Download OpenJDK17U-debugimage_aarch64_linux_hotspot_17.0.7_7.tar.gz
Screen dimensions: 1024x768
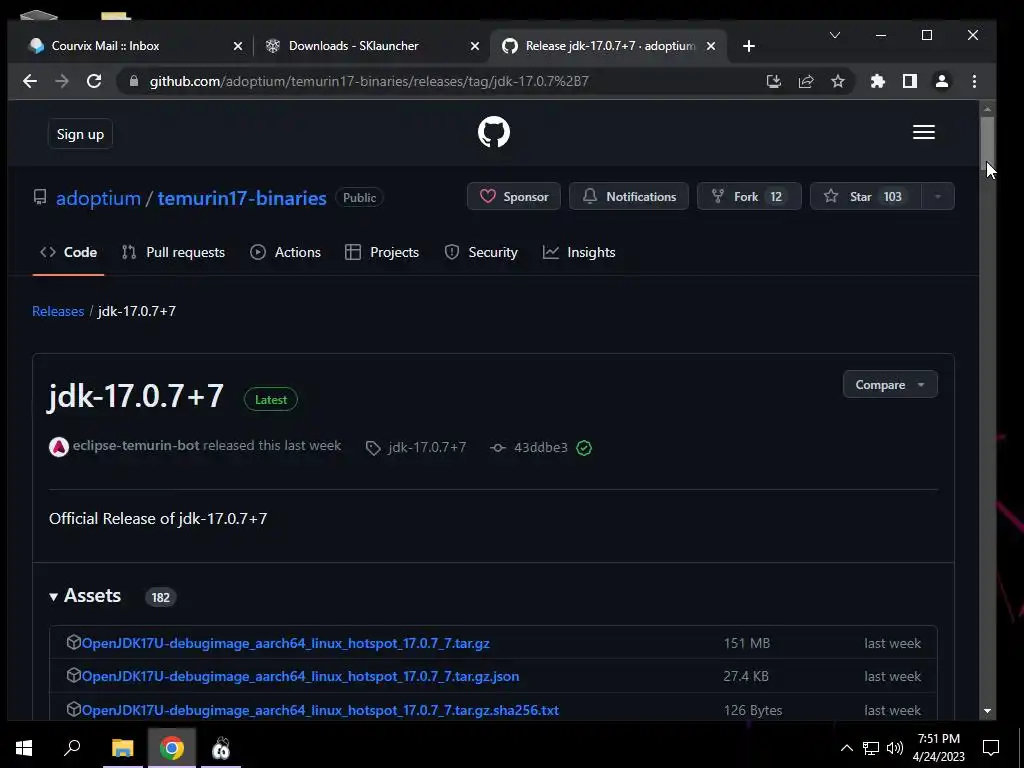click(285, 643)
